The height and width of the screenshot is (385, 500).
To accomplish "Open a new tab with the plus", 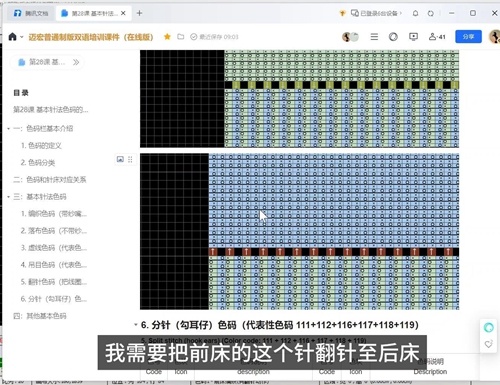I will pos(139,13).
